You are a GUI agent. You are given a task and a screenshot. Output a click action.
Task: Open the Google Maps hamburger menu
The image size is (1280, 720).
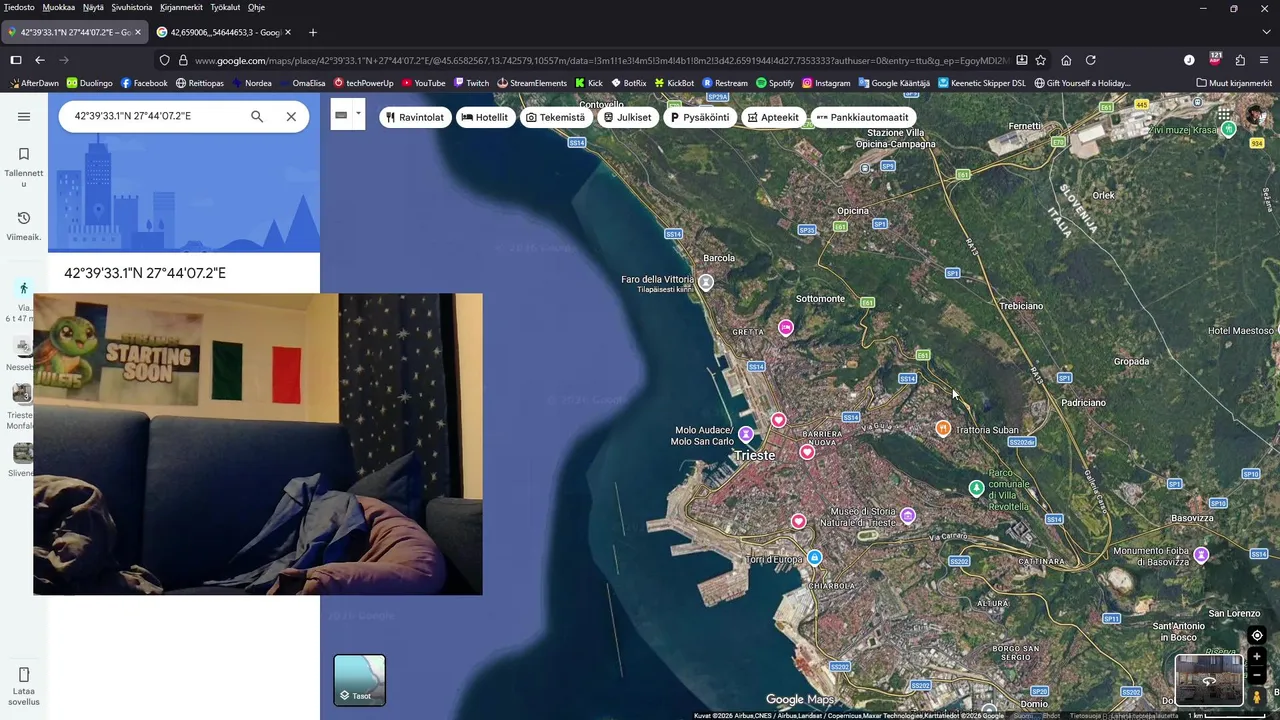pos(24,117)
